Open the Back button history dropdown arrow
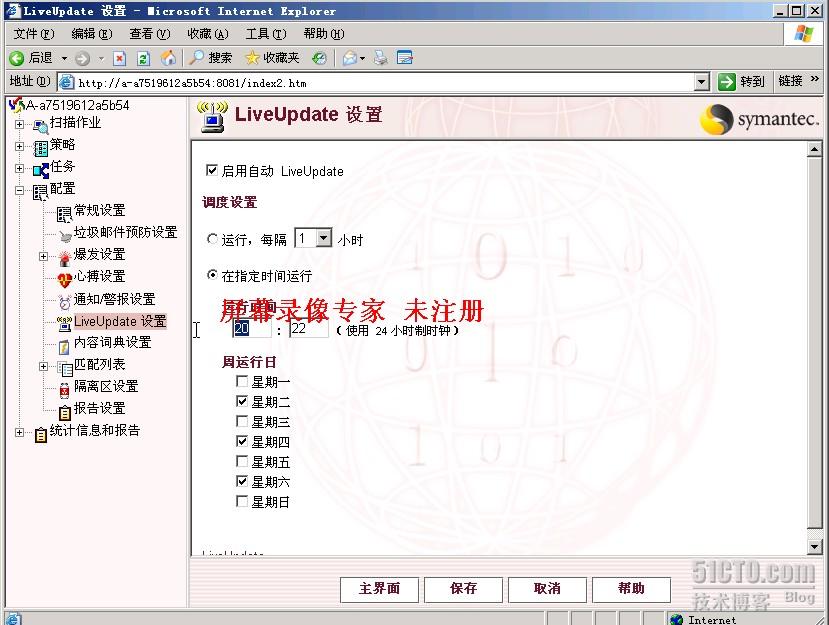 (64, 58)
